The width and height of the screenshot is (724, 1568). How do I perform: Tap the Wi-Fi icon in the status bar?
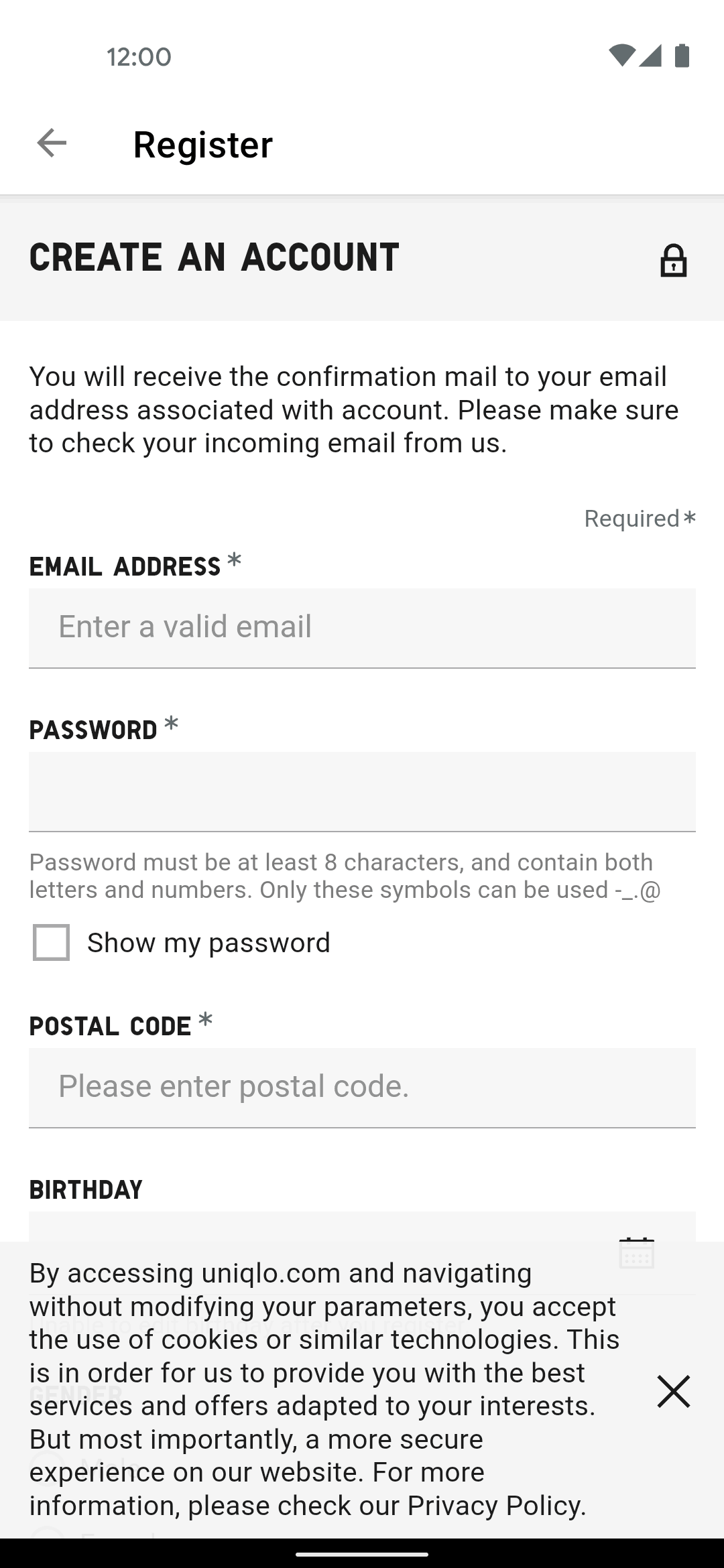coord(621,56)
